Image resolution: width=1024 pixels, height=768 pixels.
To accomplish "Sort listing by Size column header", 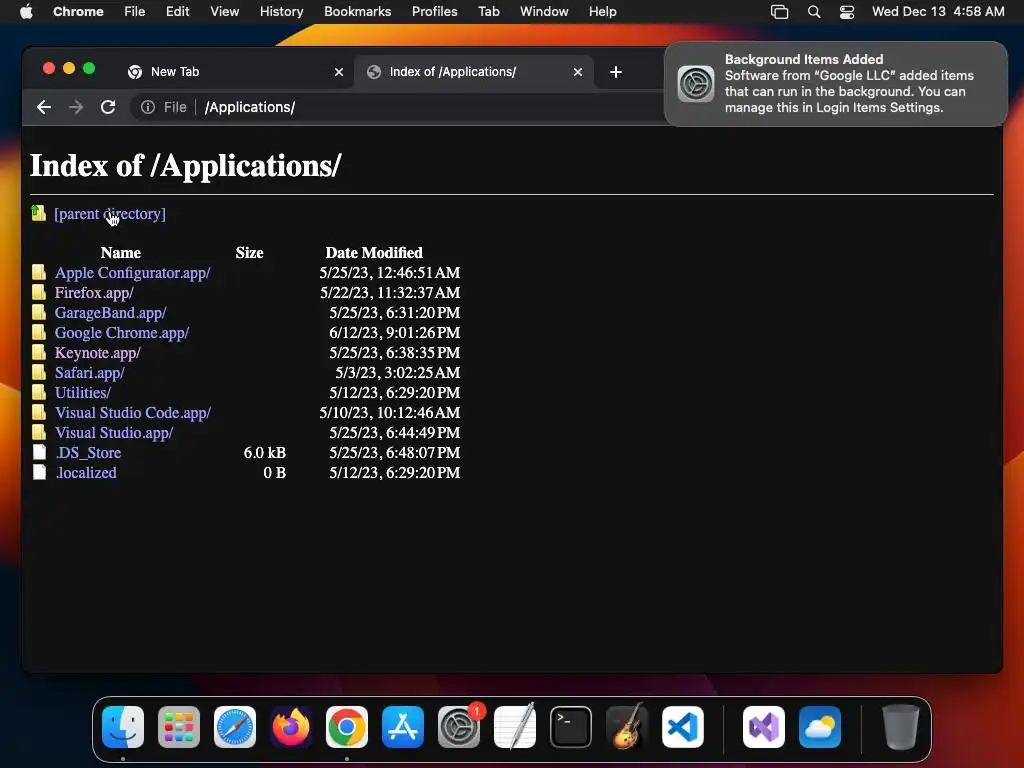I will (x=249, y=253).
